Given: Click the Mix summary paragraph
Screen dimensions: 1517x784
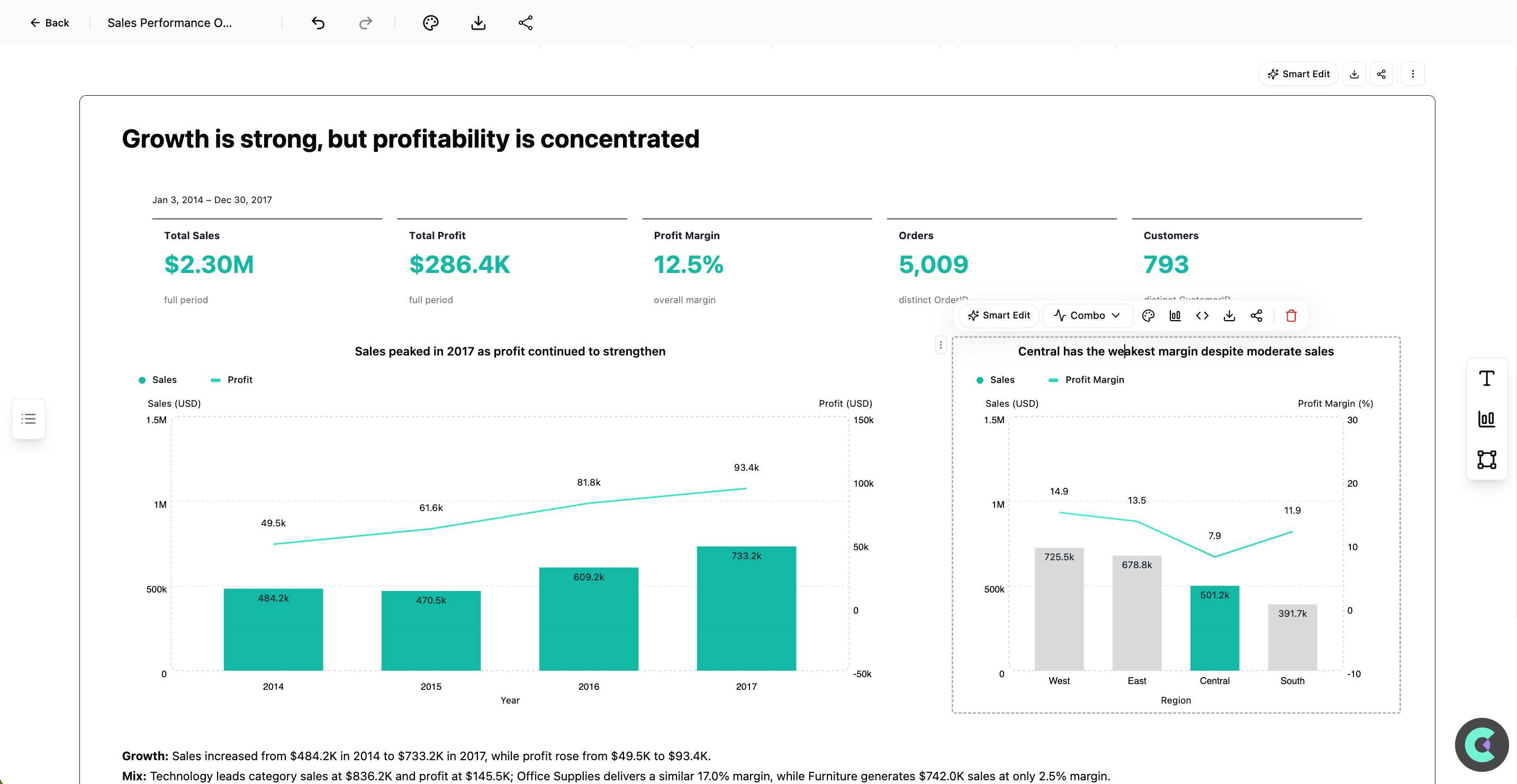Looking at the screenshot, I should [x=616, y=777].
